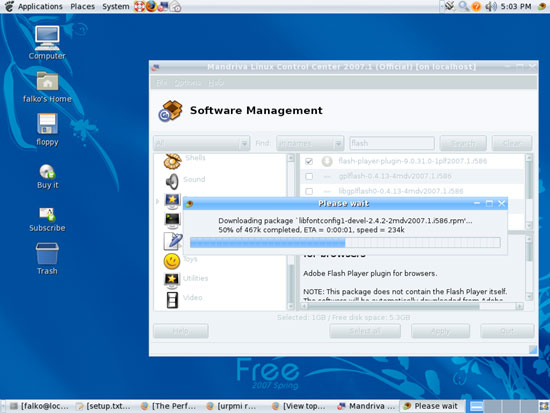Click the Please wait dialog title icon
Screen dimensions: 550x413
click(x=189, y=204)
